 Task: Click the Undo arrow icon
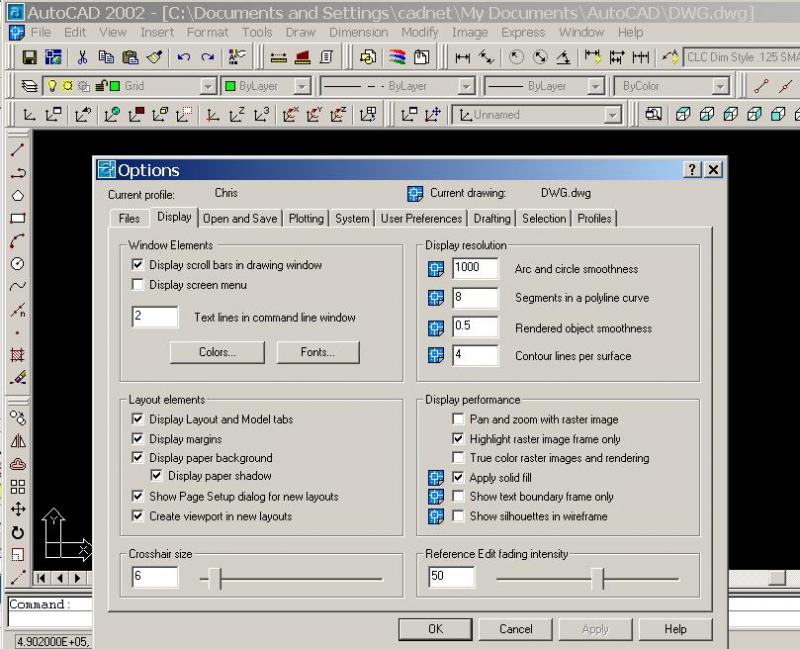[x=184, y=57]
